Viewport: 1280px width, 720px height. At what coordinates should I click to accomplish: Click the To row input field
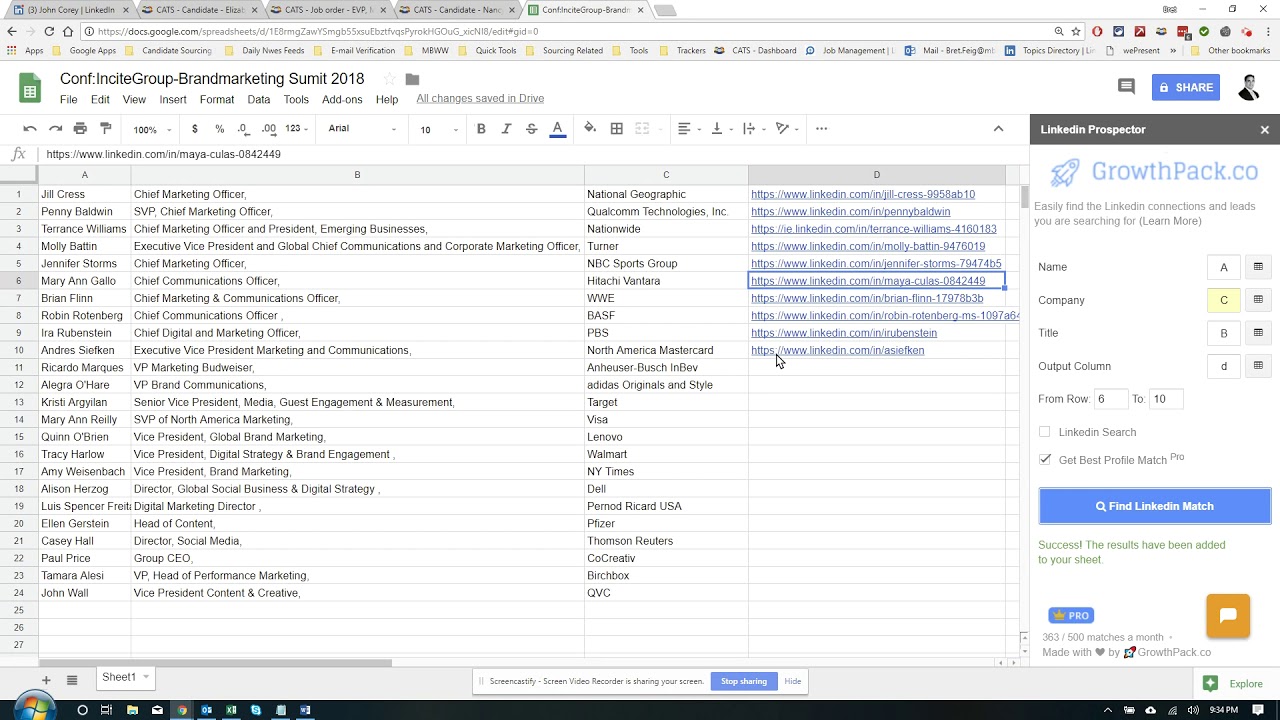(1165, 399)
